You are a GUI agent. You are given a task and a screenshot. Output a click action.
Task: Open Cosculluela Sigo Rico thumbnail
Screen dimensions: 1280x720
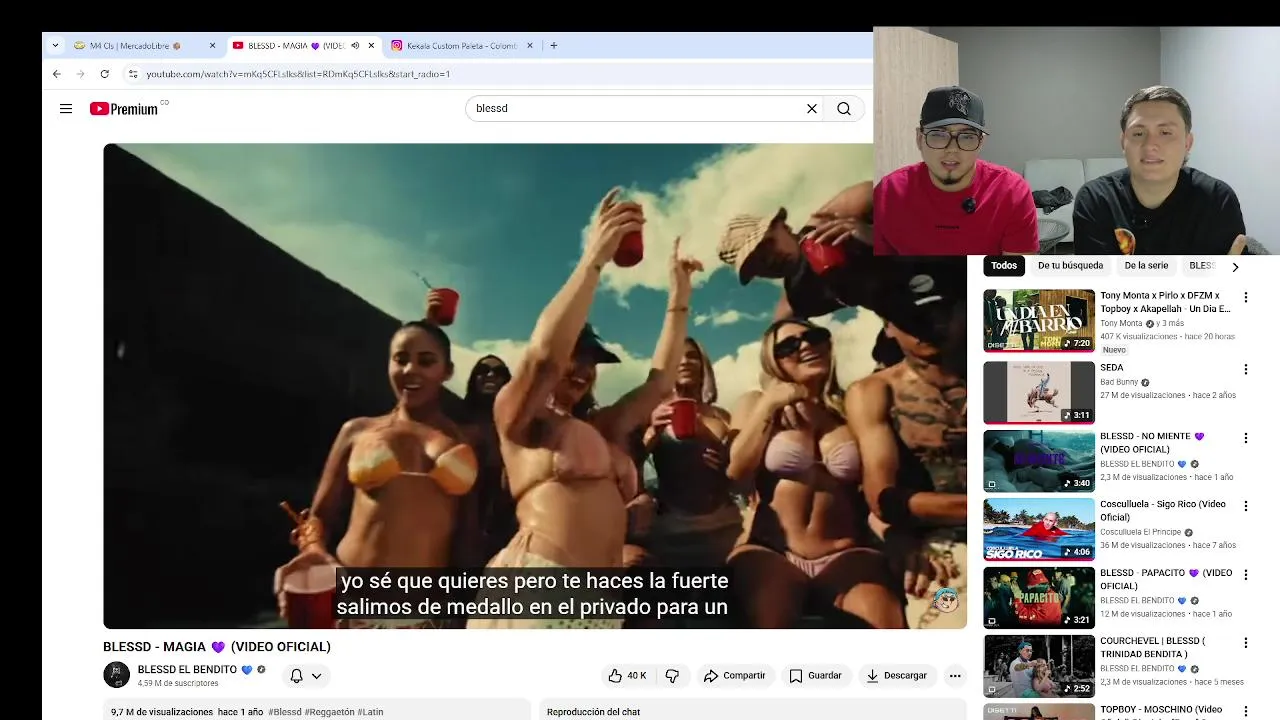tap(1039, 529)
